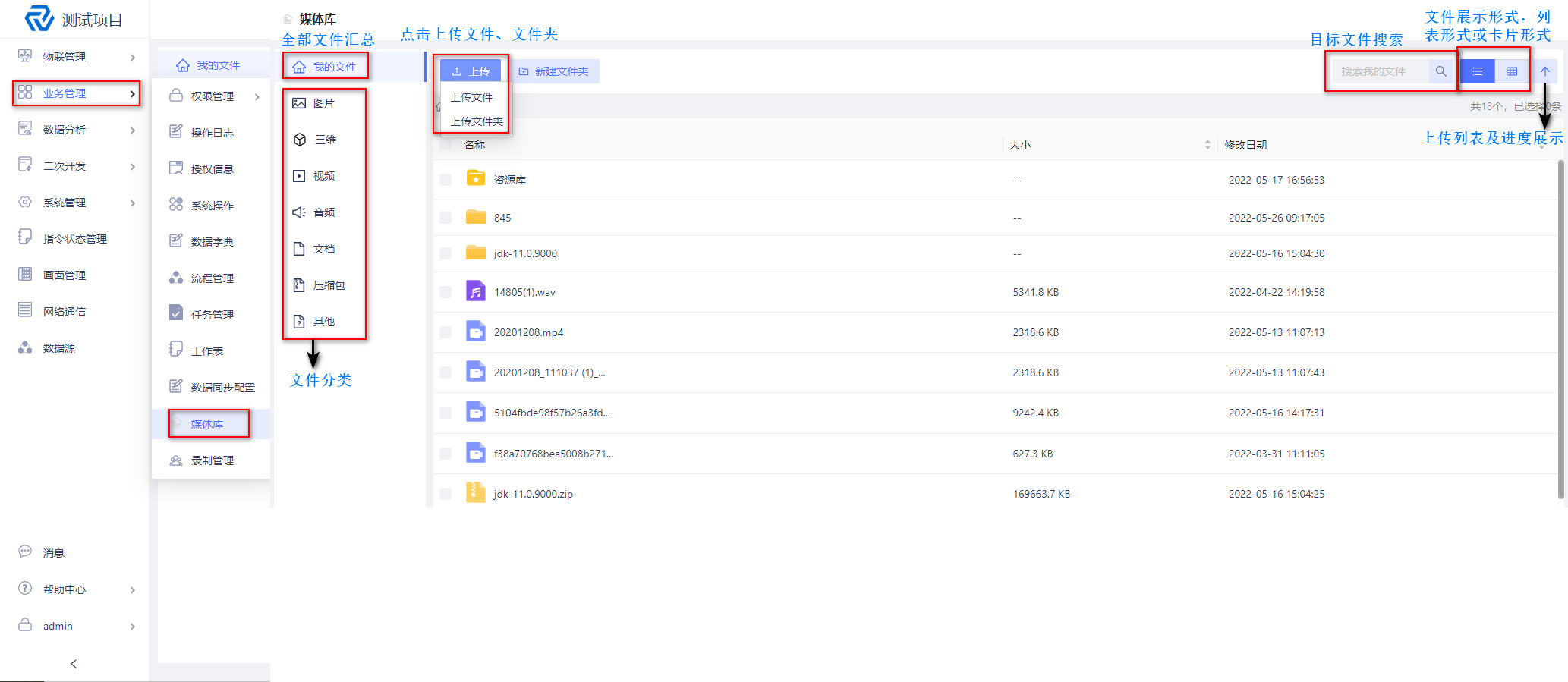Expand the 二次开发 chevron

133,167
